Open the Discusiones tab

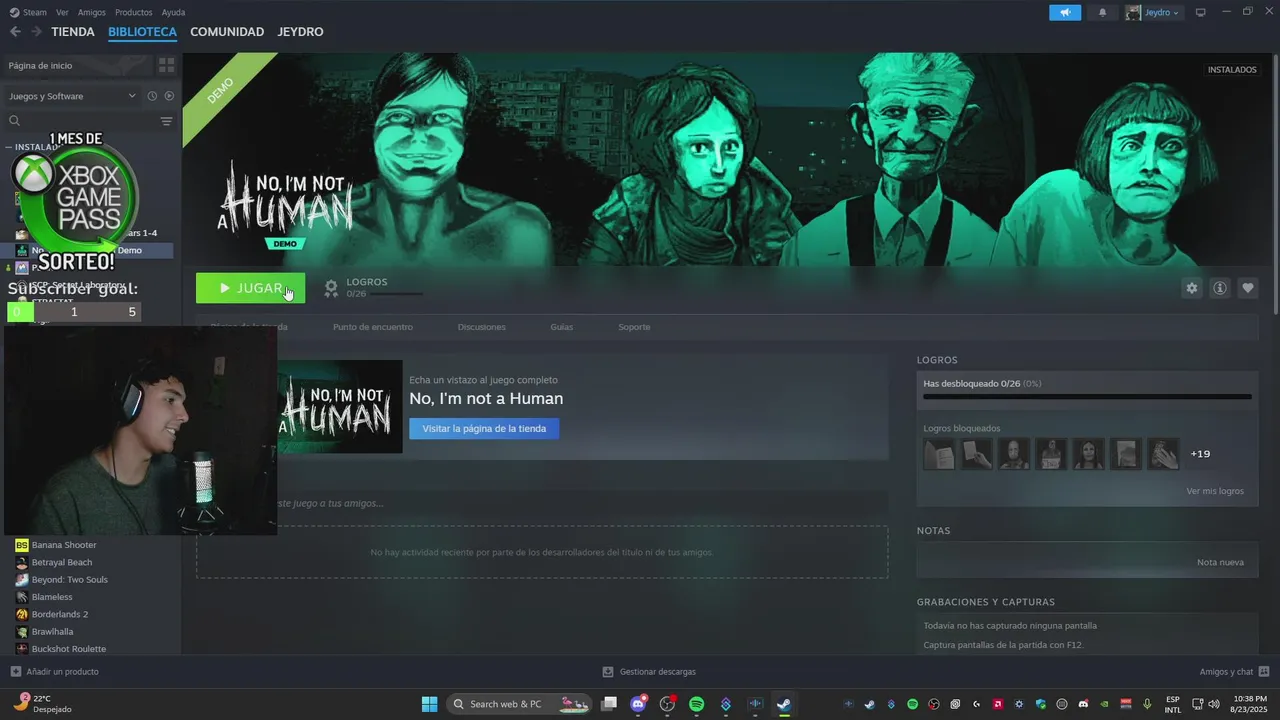point(481,327)
